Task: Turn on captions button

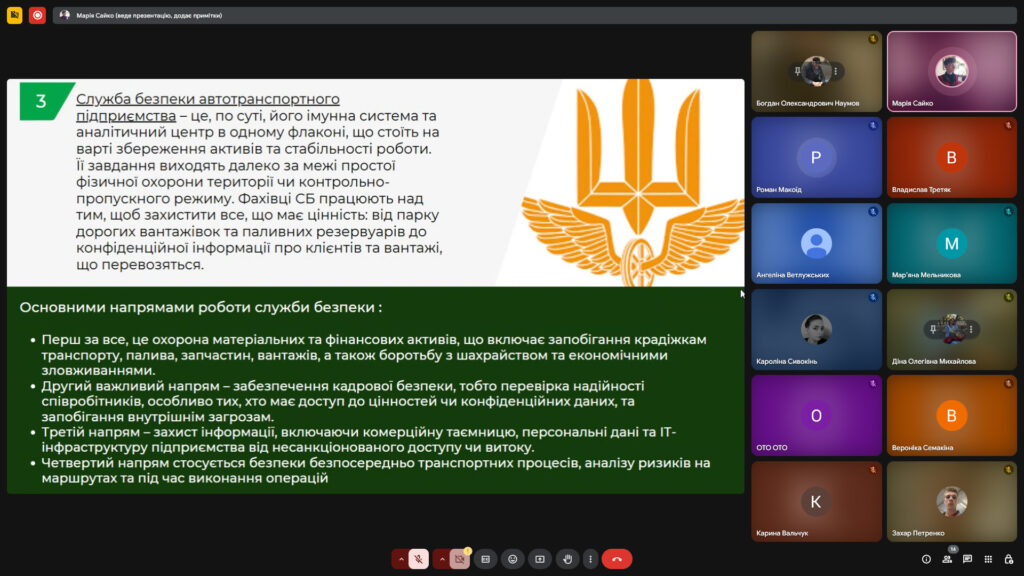Action: tap(486, 559)
